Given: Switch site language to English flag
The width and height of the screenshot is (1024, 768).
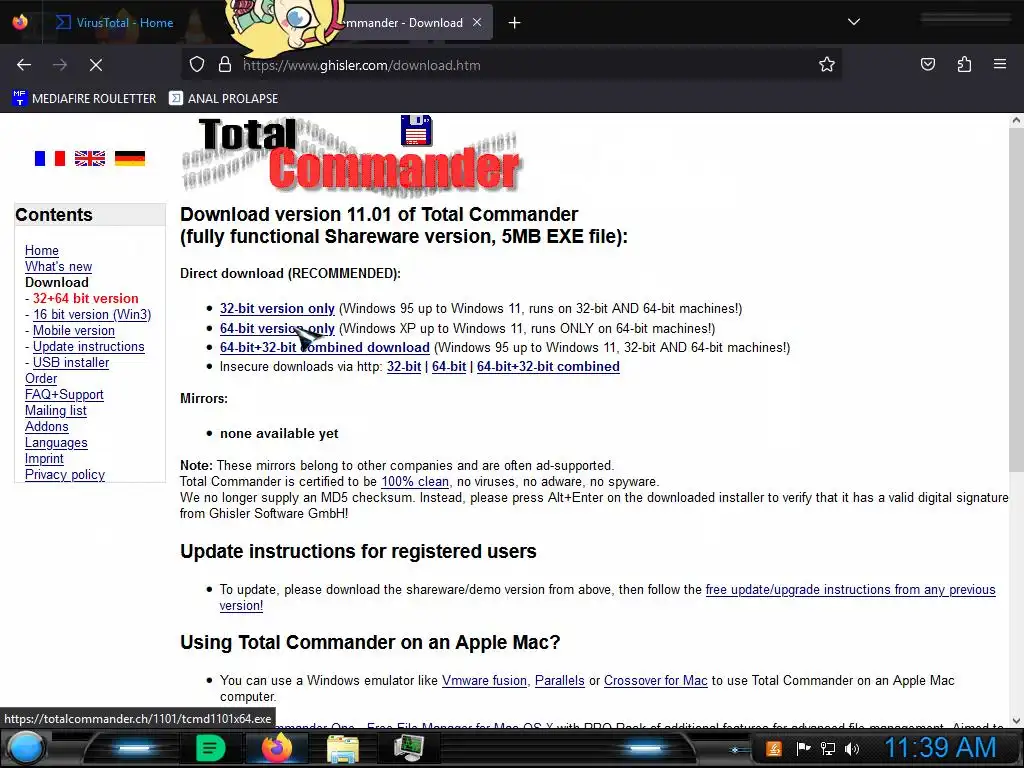Looking at the screenshot, I should pyautogui.click(x=89, y=158).
